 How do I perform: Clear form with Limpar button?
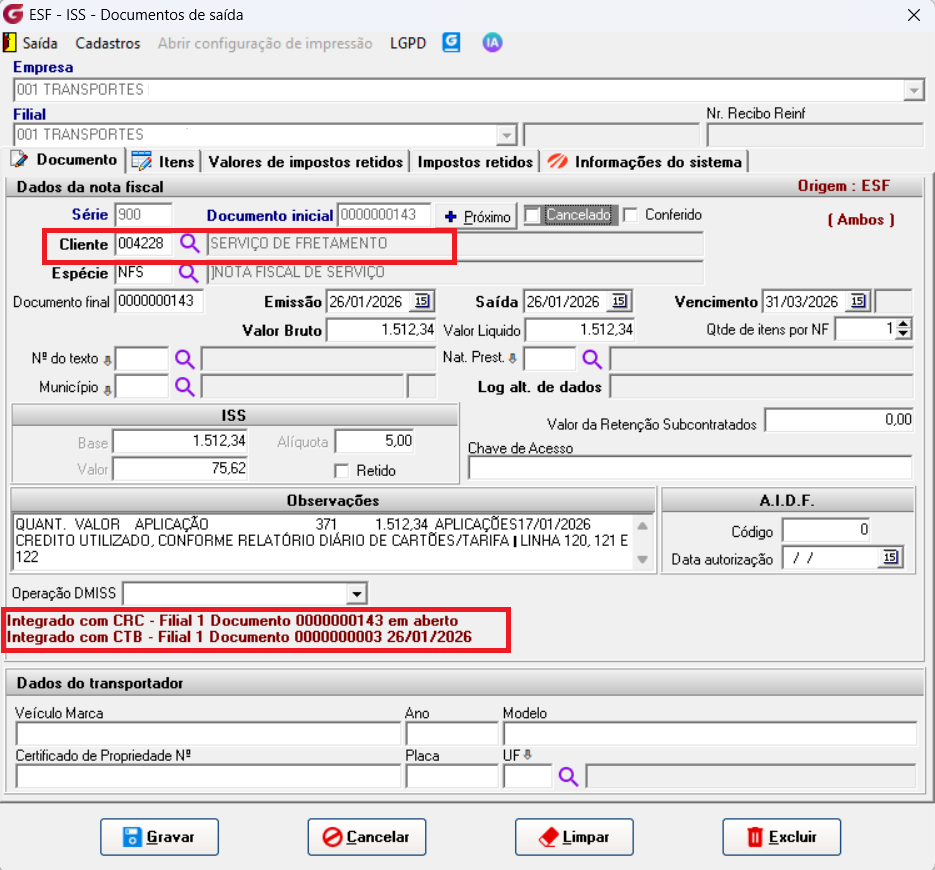click(574, 837)
